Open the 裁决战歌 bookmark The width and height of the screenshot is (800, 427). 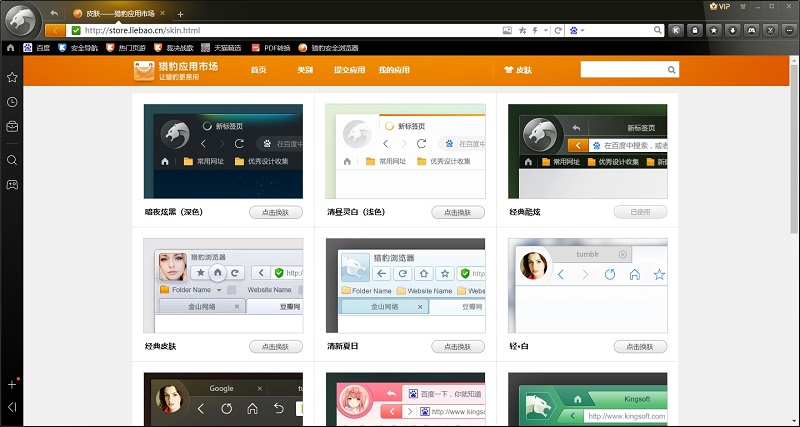[x=173, y=48]
